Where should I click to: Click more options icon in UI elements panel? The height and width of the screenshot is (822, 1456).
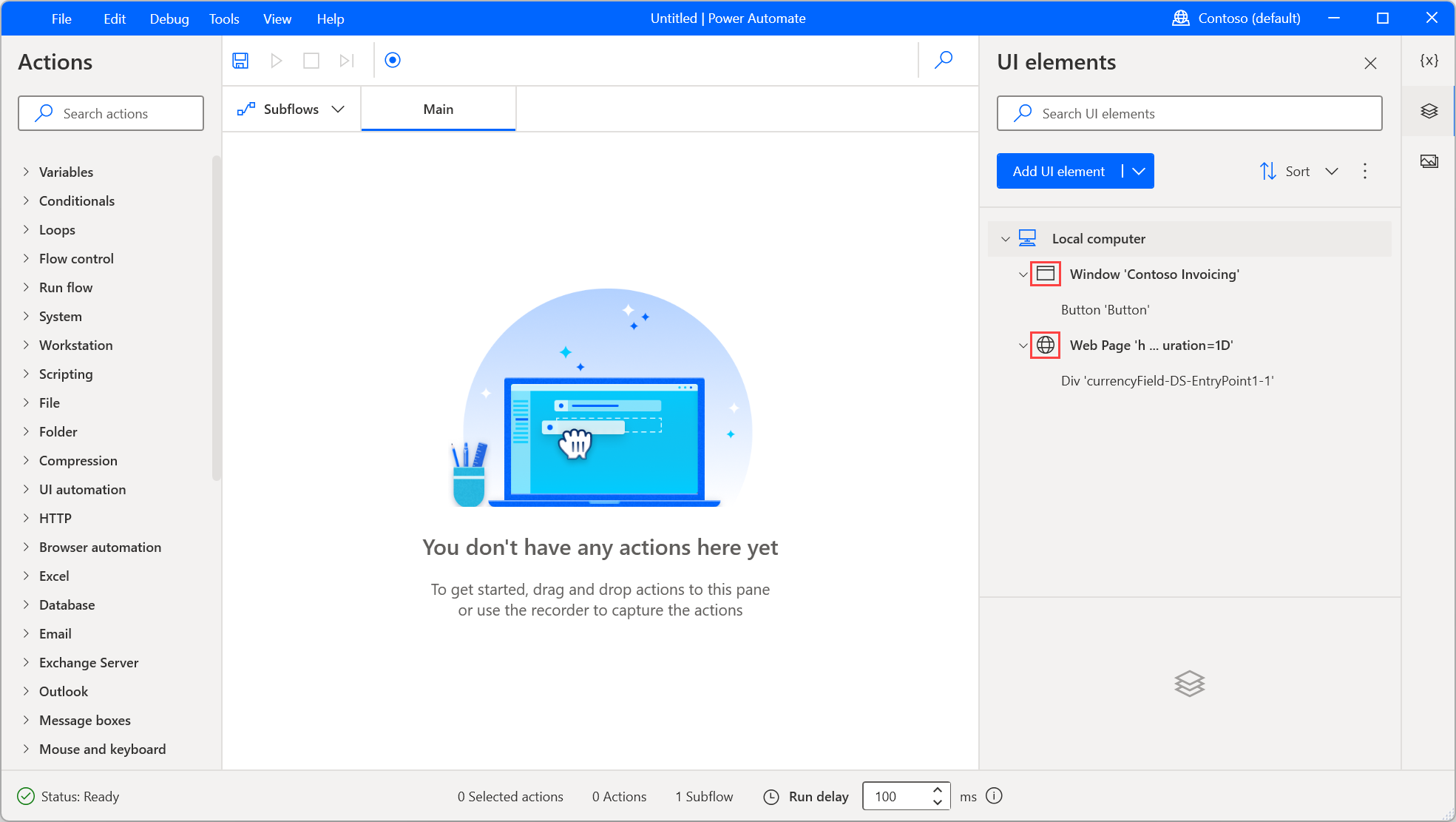1365,171
